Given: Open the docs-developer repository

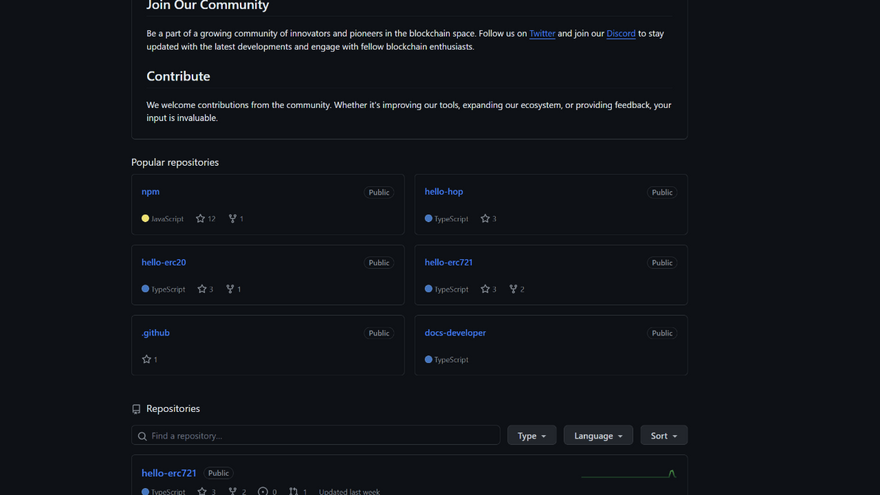Looking at the screenshot, I should [x=455, y=333].
